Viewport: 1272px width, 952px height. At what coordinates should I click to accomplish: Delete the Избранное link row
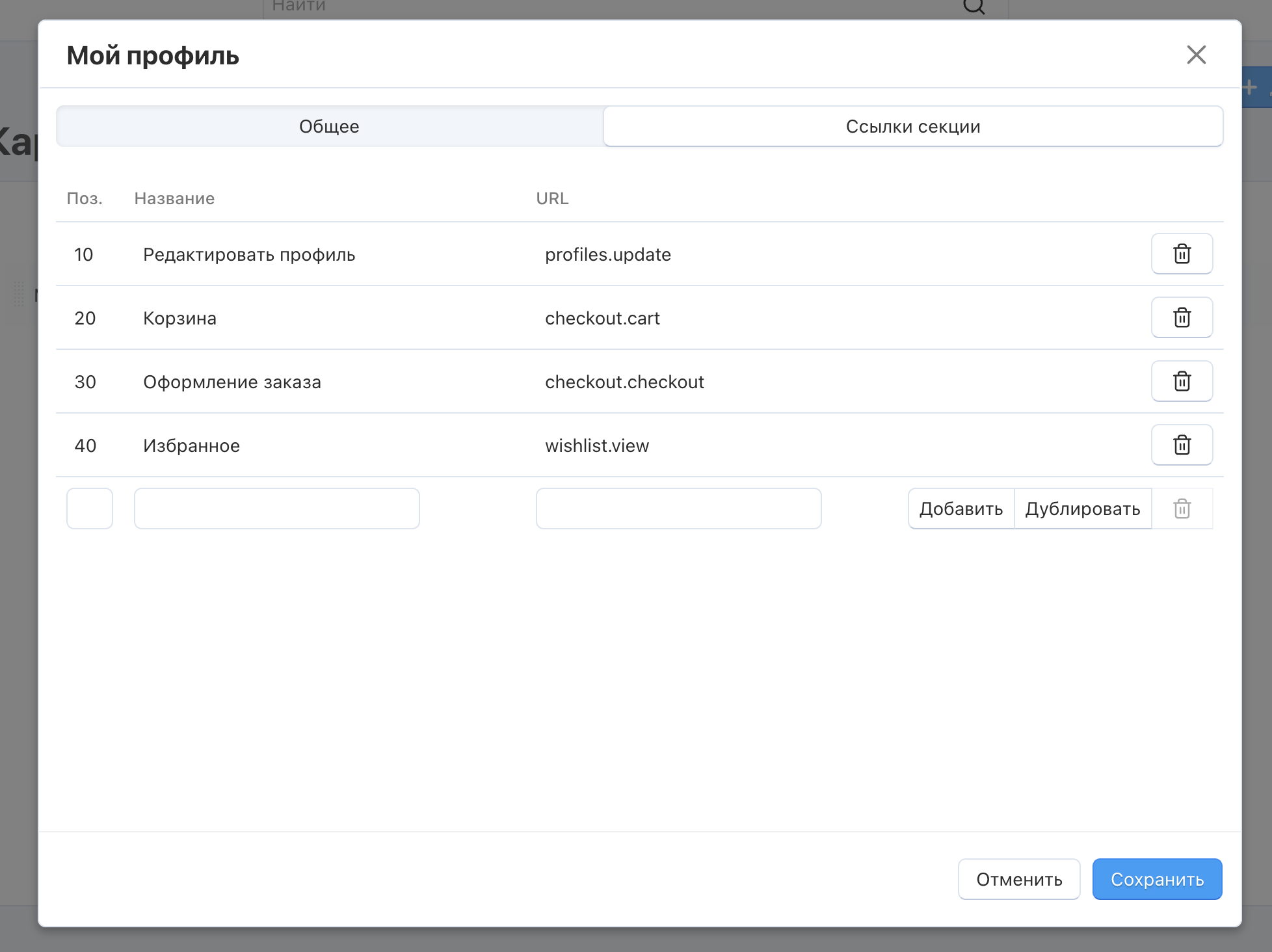click(1182, 445)
